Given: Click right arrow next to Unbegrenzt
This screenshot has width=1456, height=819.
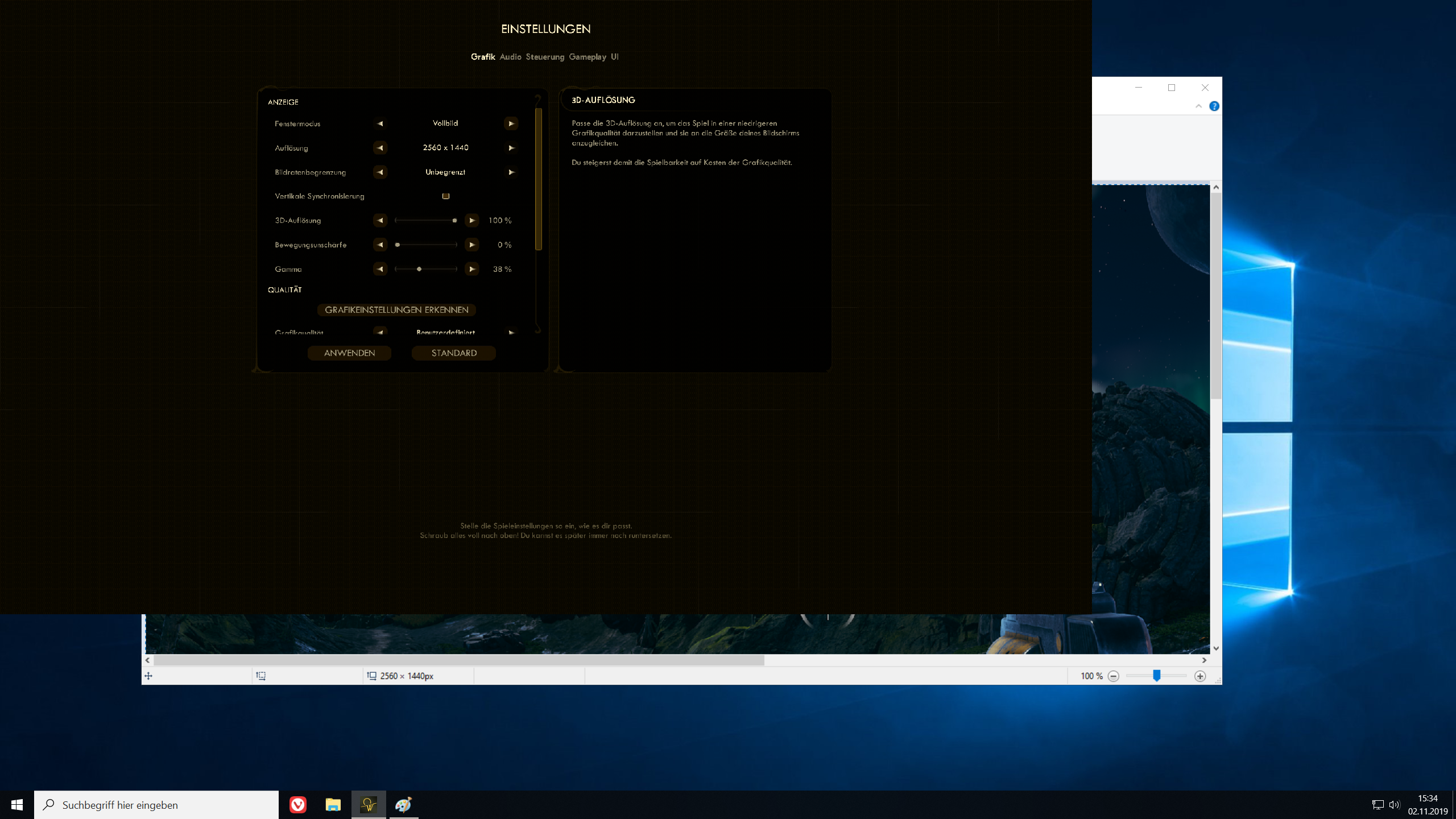Looking at the screenshot, I should [511, 172].
